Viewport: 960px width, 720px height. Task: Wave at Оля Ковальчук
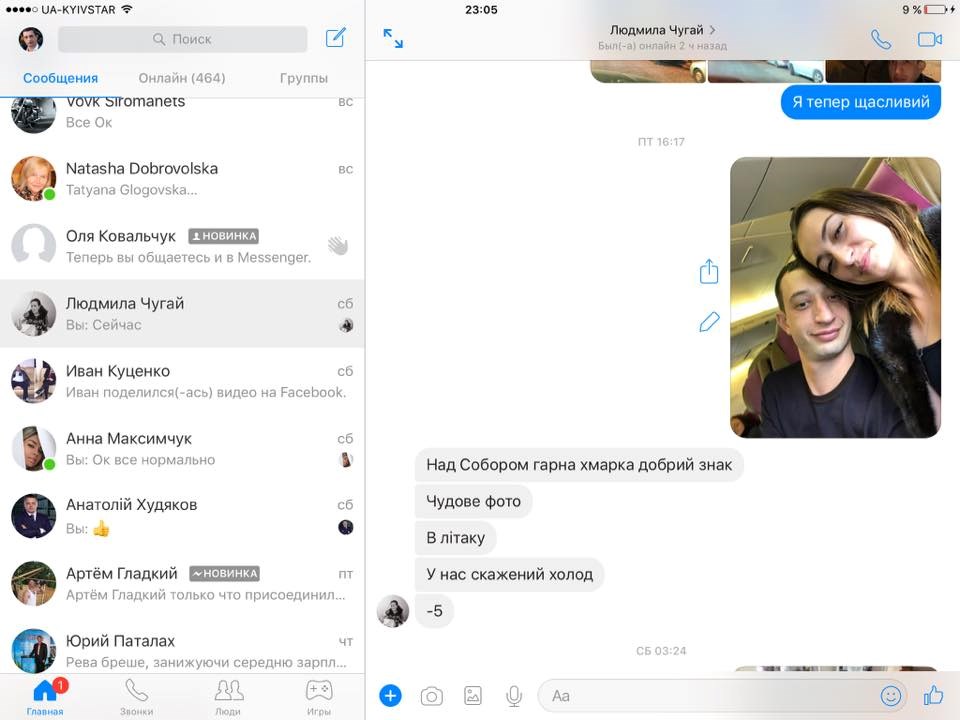pyautogui.click(x=338, y=245)
